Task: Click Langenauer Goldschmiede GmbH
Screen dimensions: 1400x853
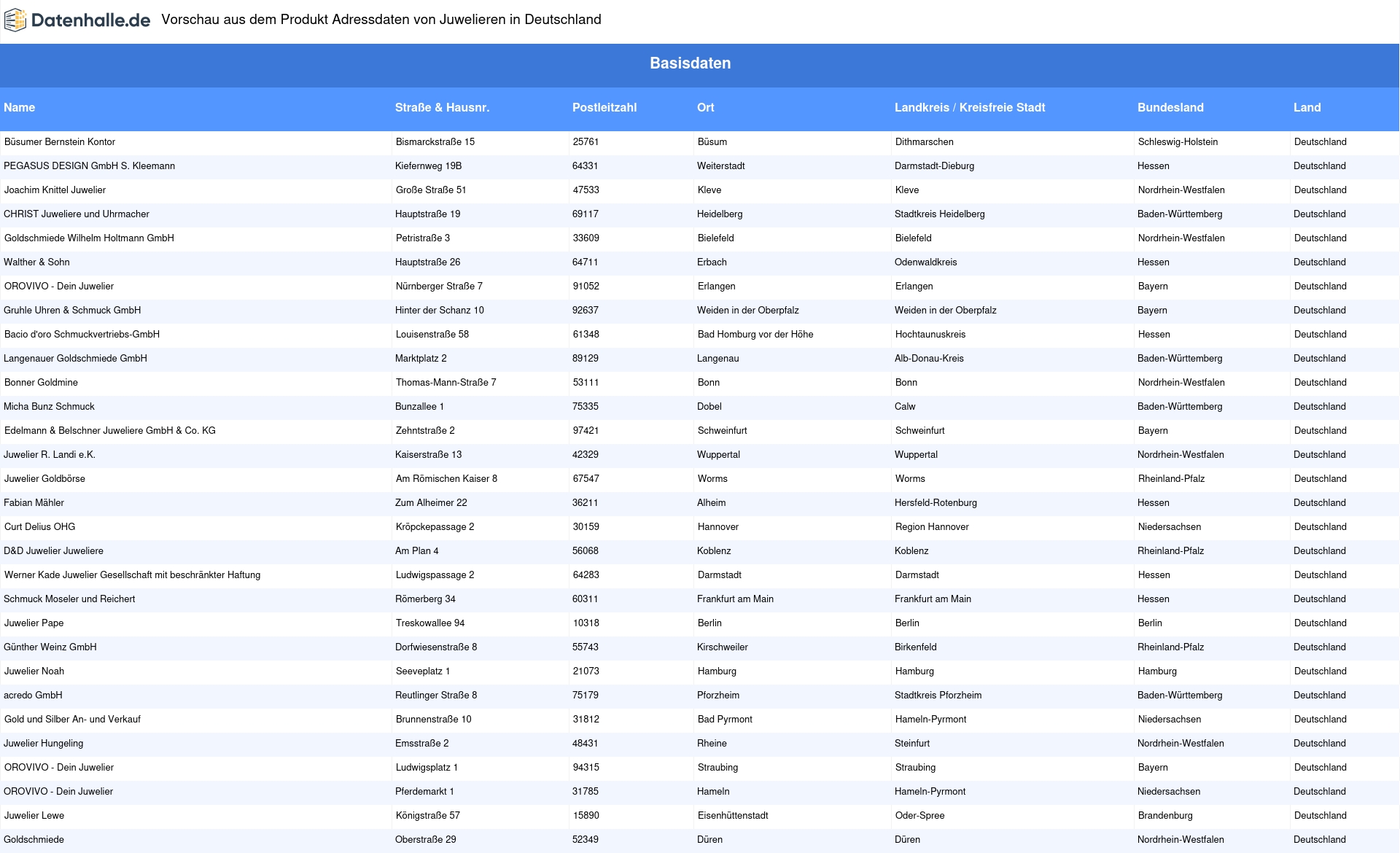Action: (76, 359)
